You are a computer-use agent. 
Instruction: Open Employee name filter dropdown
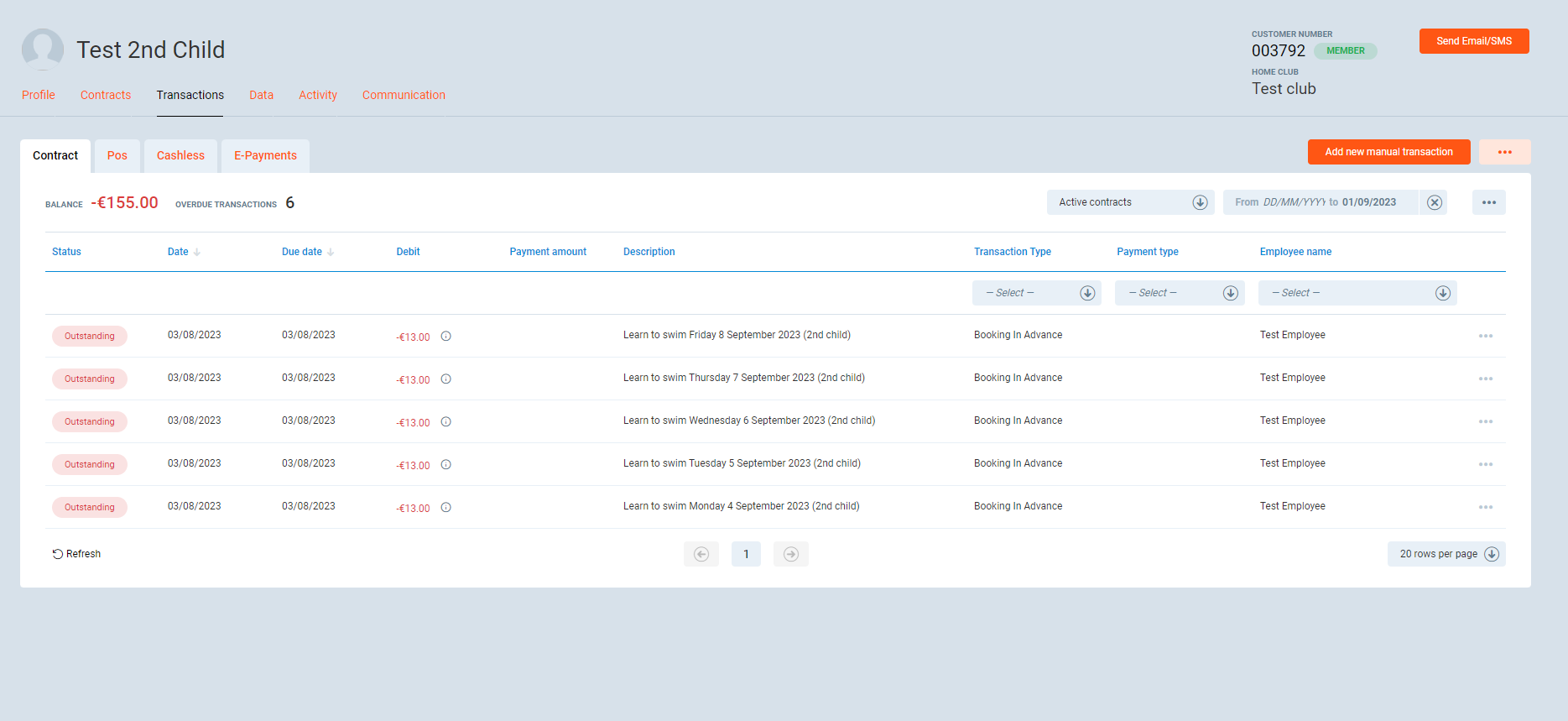[x=1357, y=293]
